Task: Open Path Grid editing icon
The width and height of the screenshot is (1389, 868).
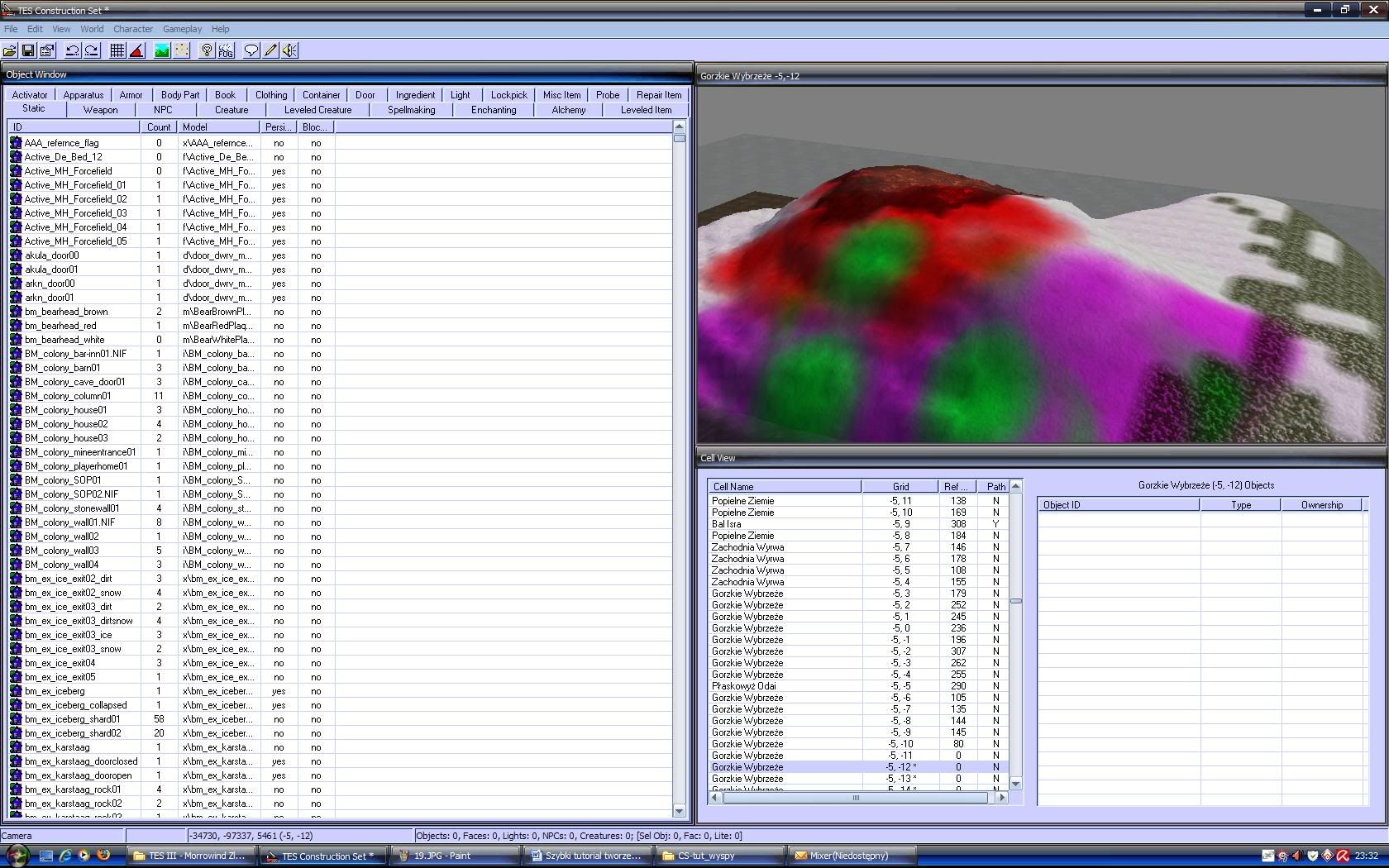Action: pos(181,50)
